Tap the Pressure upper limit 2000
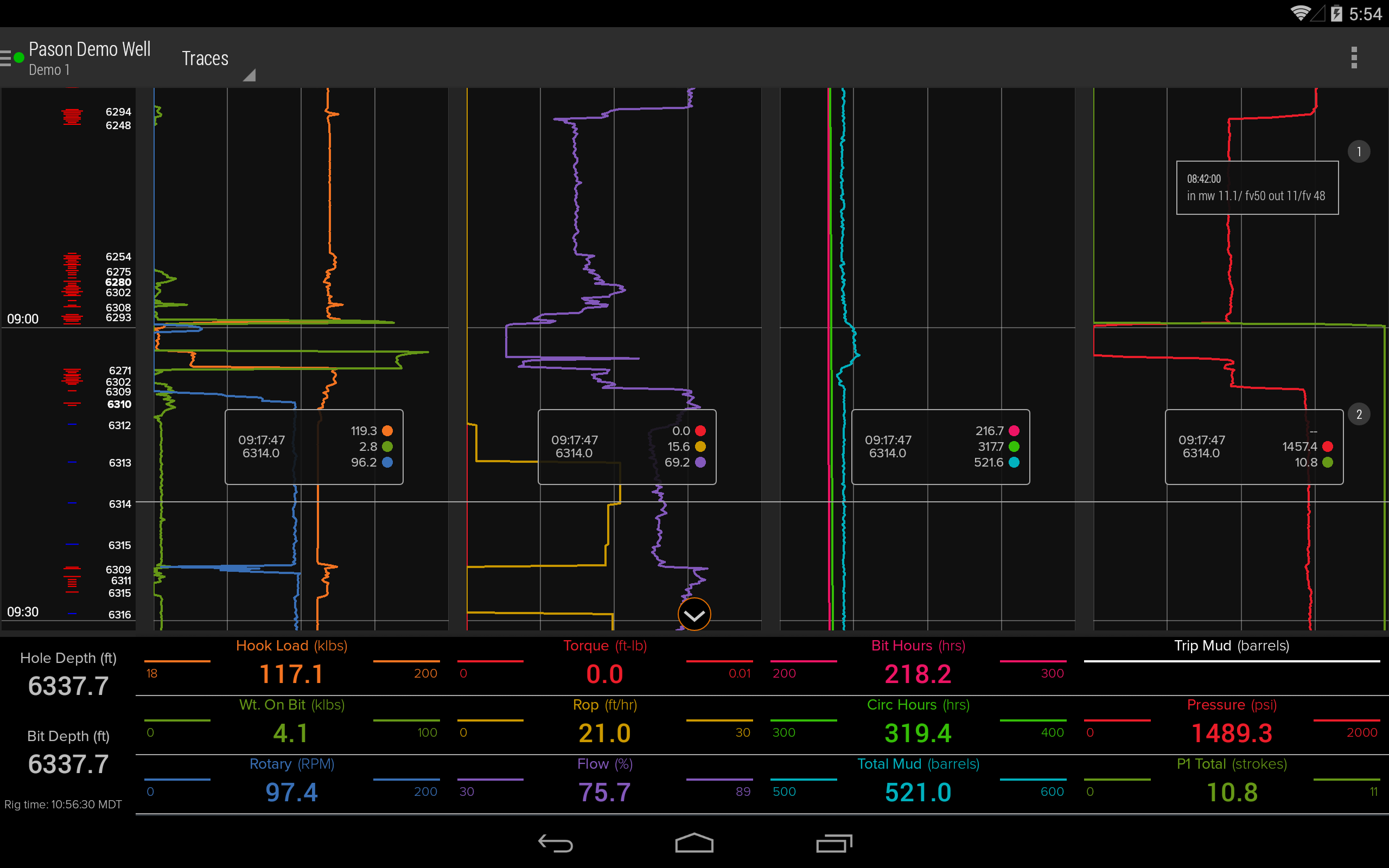The width and height of the screenshot is (1389, 868). pyautogui.click(x=1362, y=732)
